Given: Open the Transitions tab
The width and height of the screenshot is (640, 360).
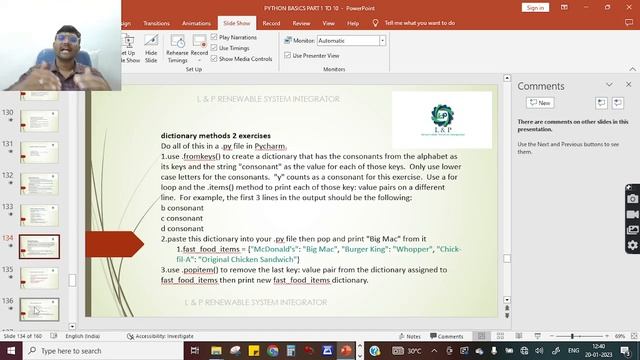Looking at the screenshot, I should click(156, 23).
